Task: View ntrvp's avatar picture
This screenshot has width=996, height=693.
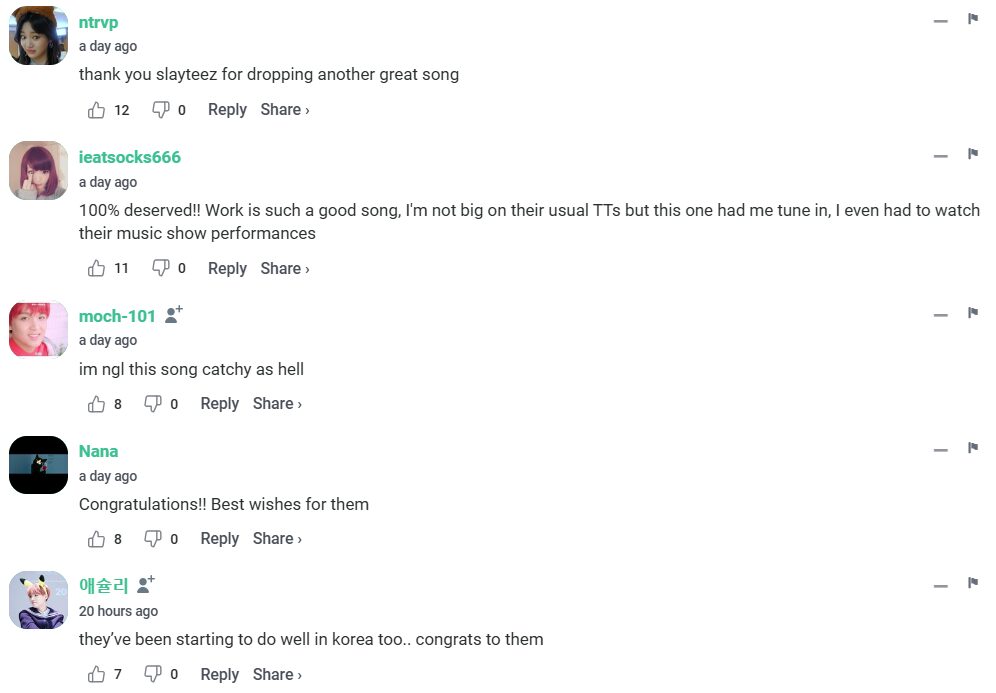Action: pyautogui.click(x=38, y=36)
